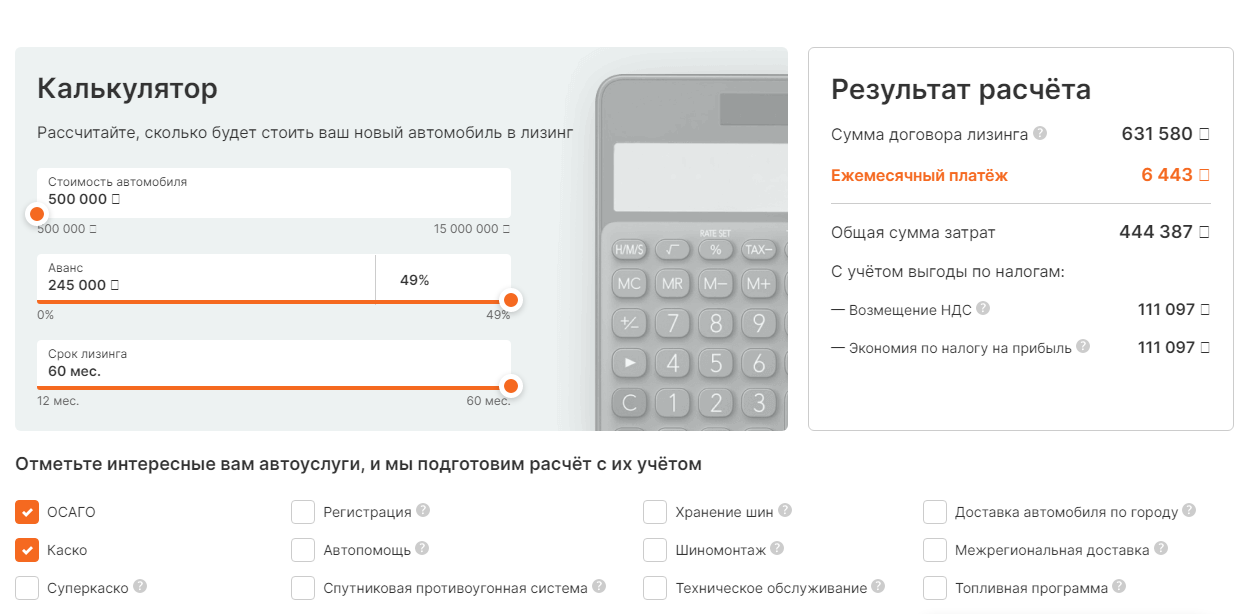Viewport: 1246px width, 614px height.
Task: Click the Аванс amount input field
Action: (206, 277)
